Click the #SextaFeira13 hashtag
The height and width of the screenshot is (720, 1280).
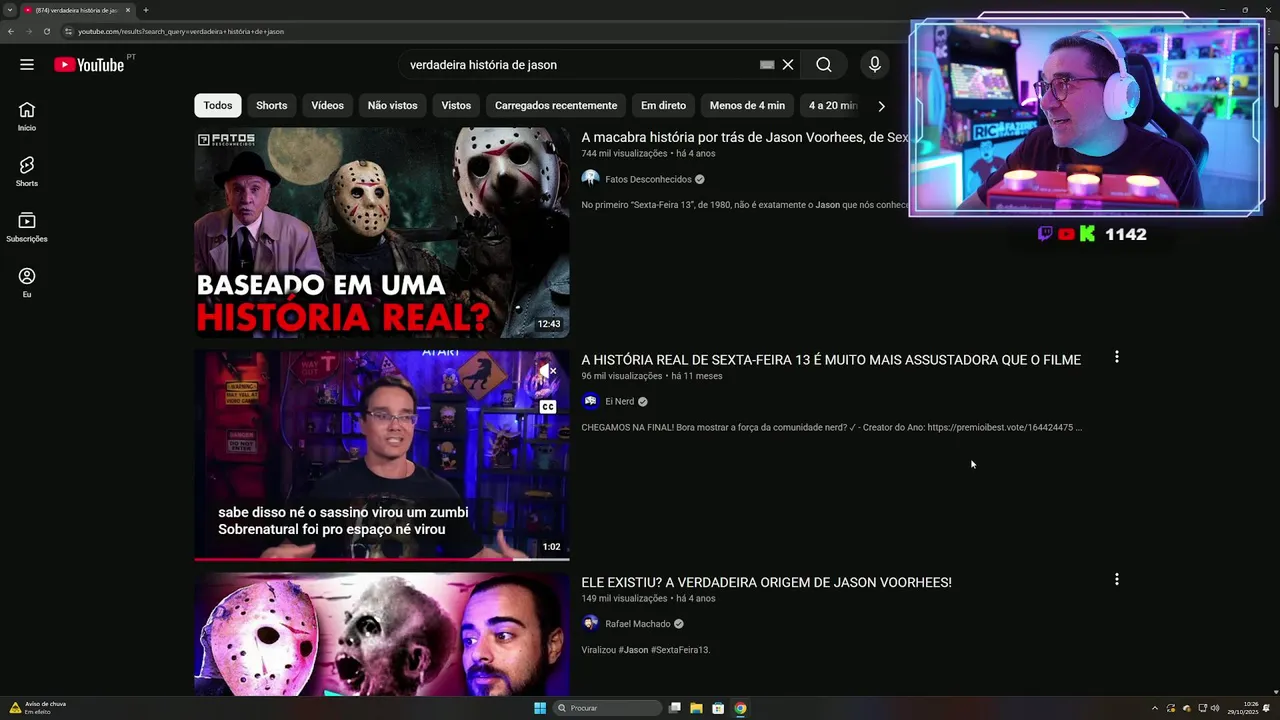click(x=680, y=650)
